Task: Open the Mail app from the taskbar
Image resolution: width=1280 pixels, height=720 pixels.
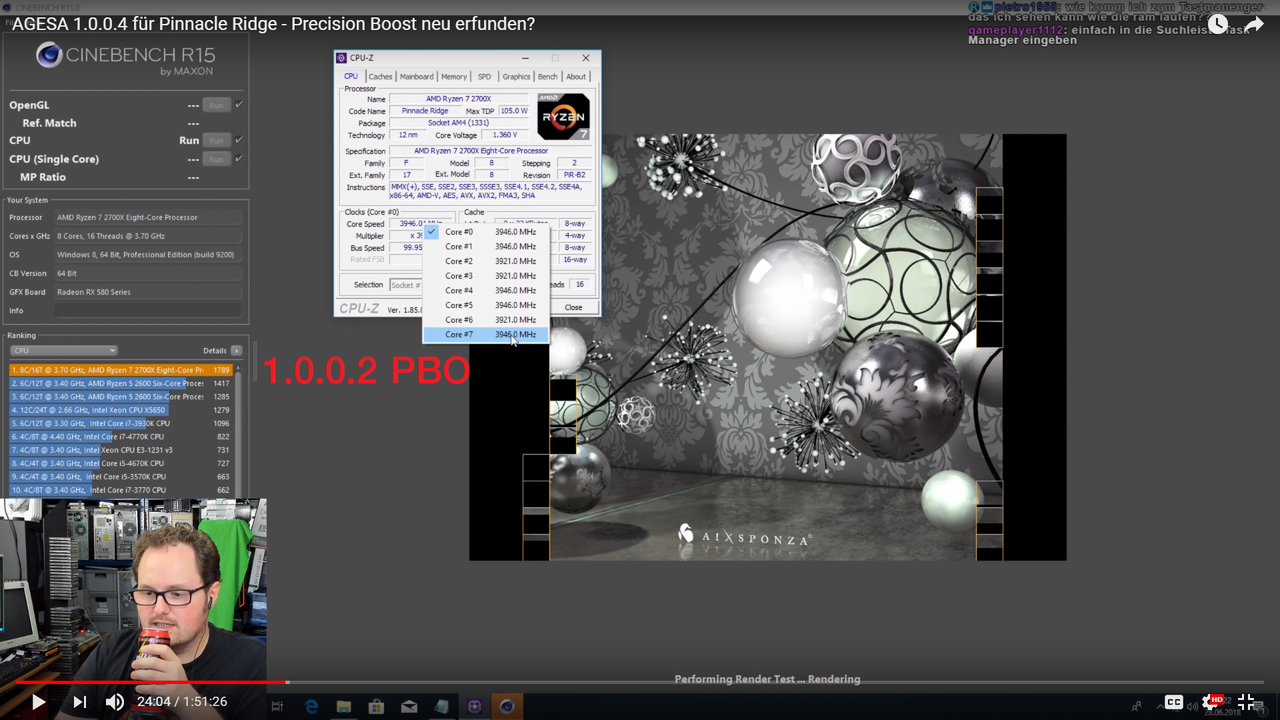Action: (409, 706)
